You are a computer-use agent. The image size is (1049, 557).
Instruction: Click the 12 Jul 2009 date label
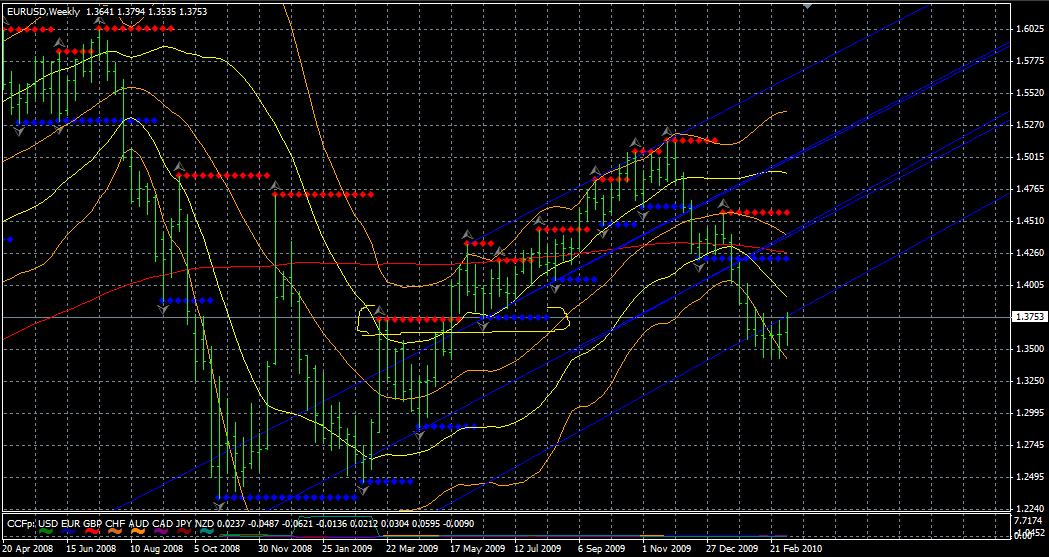pos(538,548)
